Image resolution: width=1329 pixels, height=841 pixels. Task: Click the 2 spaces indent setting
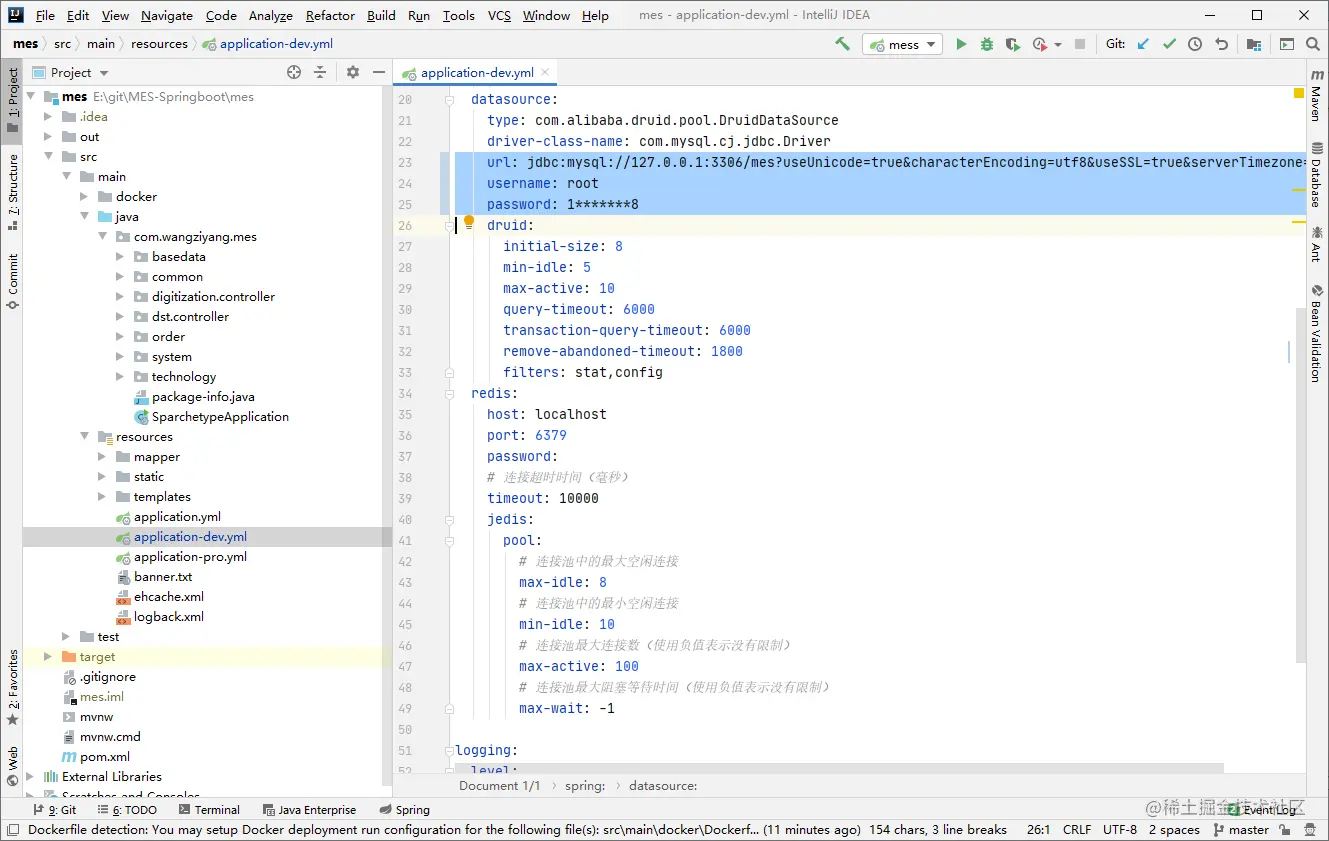tap(1174, 830)
